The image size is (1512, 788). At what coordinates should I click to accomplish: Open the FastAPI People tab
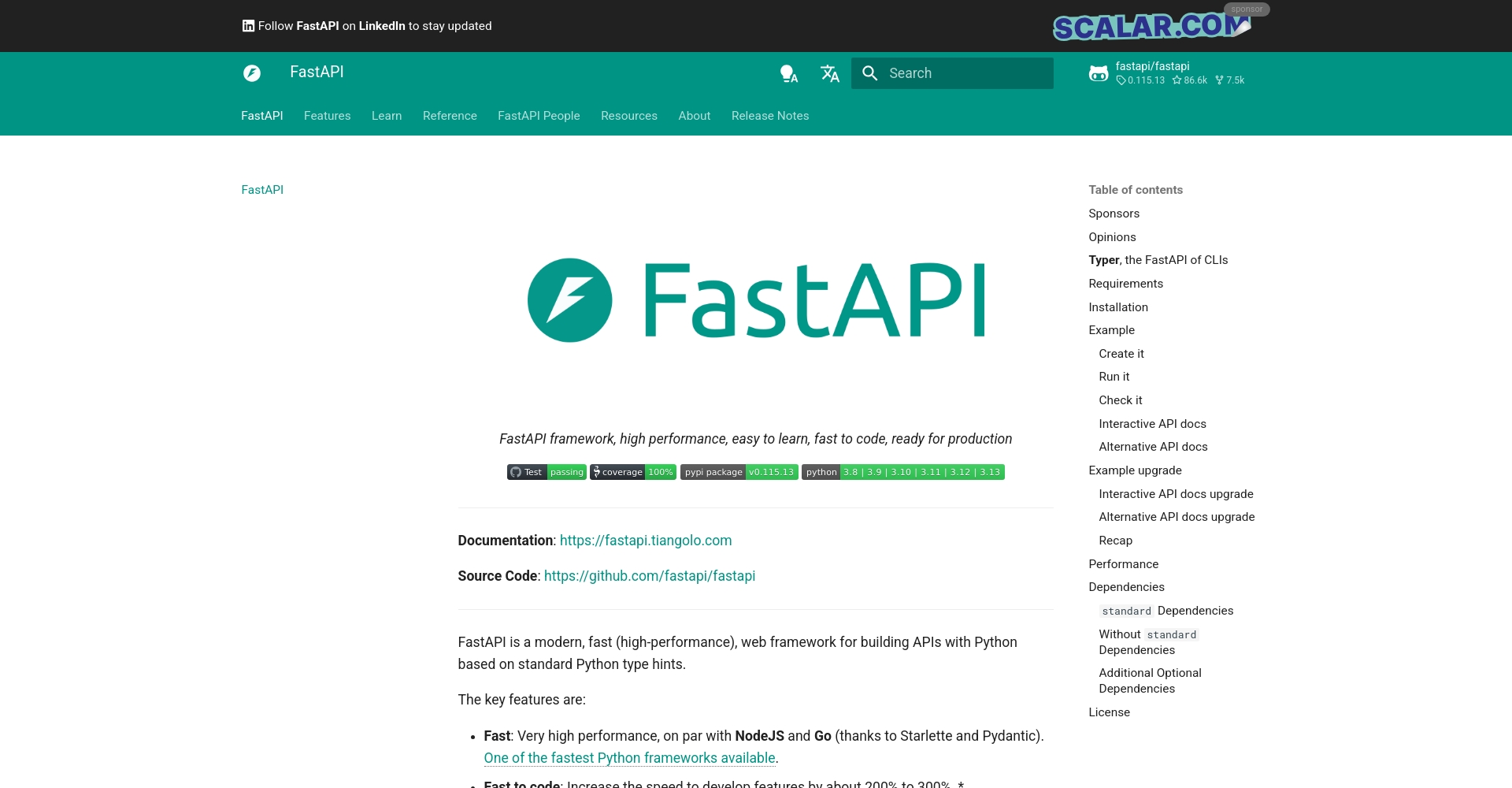[x=539, y=116]
